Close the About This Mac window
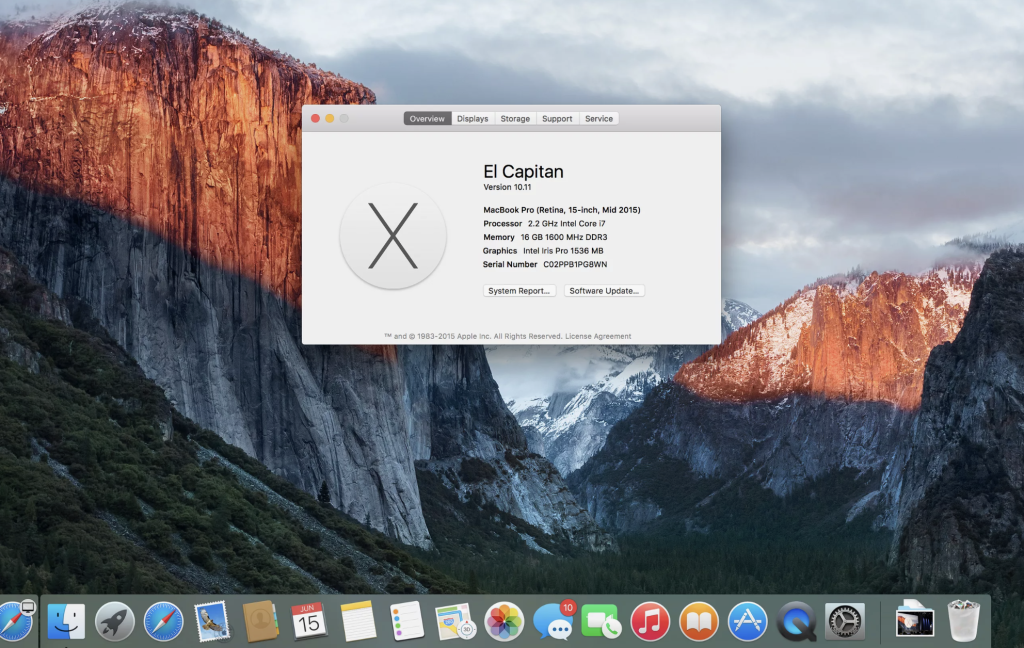 [x=315, y=118]
